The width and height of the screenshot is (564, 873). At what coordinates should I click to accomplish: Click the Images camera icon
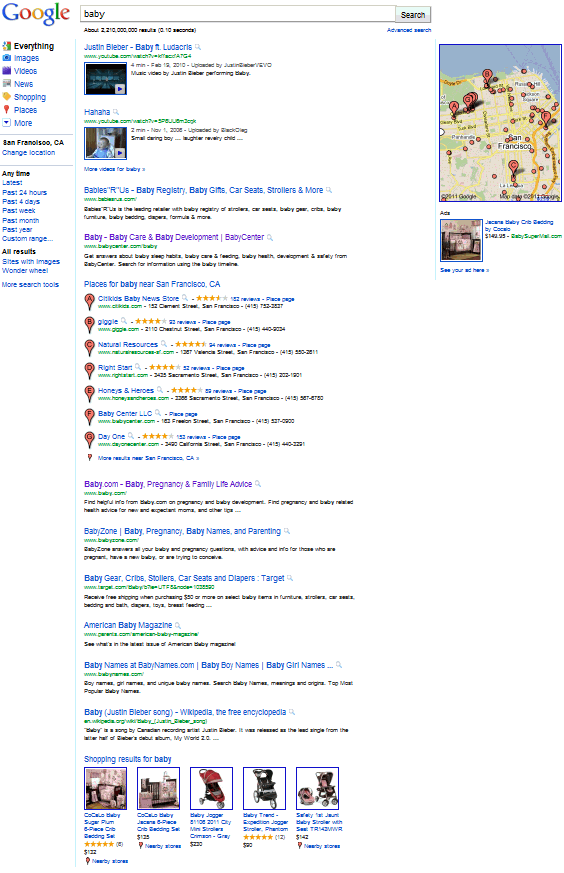click(7, 58)
